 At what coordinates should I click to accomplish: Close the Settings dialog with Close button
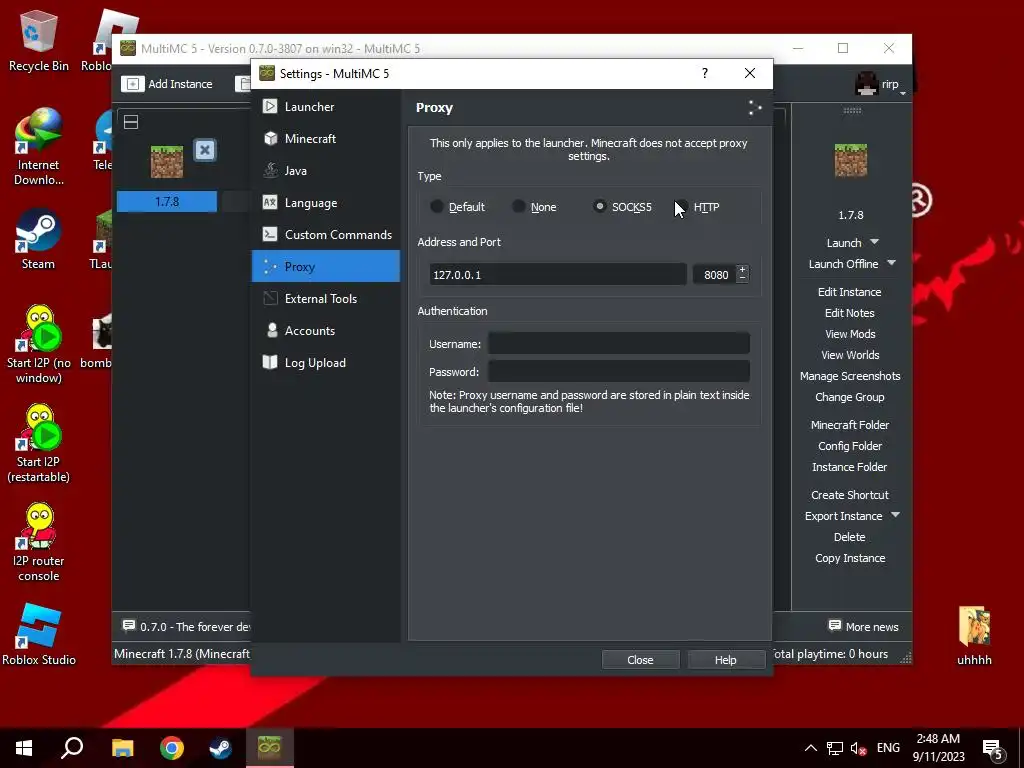[x=640, y=660]
